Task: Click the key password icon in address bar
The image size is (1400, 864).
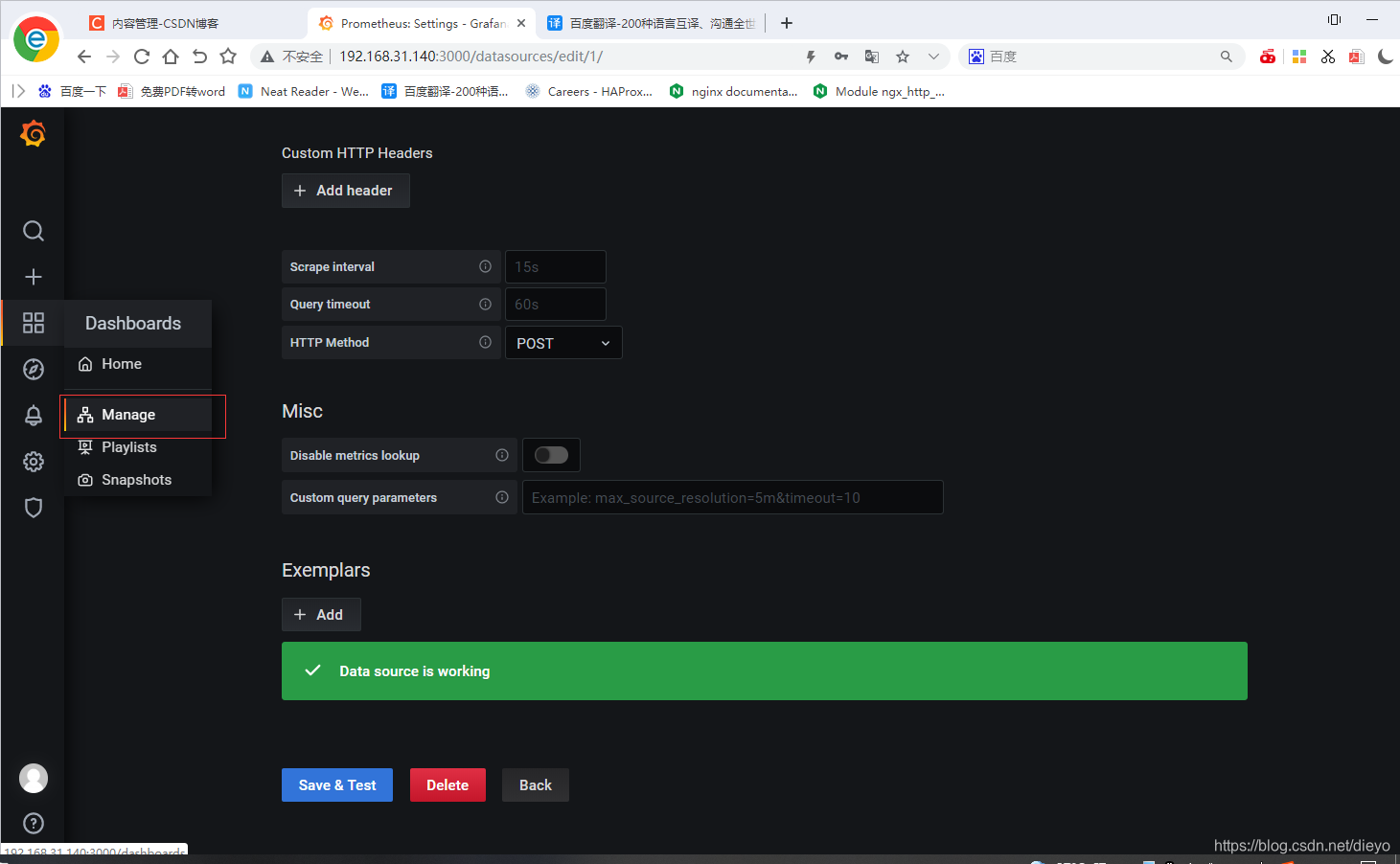Action: (x=841, y=57)
